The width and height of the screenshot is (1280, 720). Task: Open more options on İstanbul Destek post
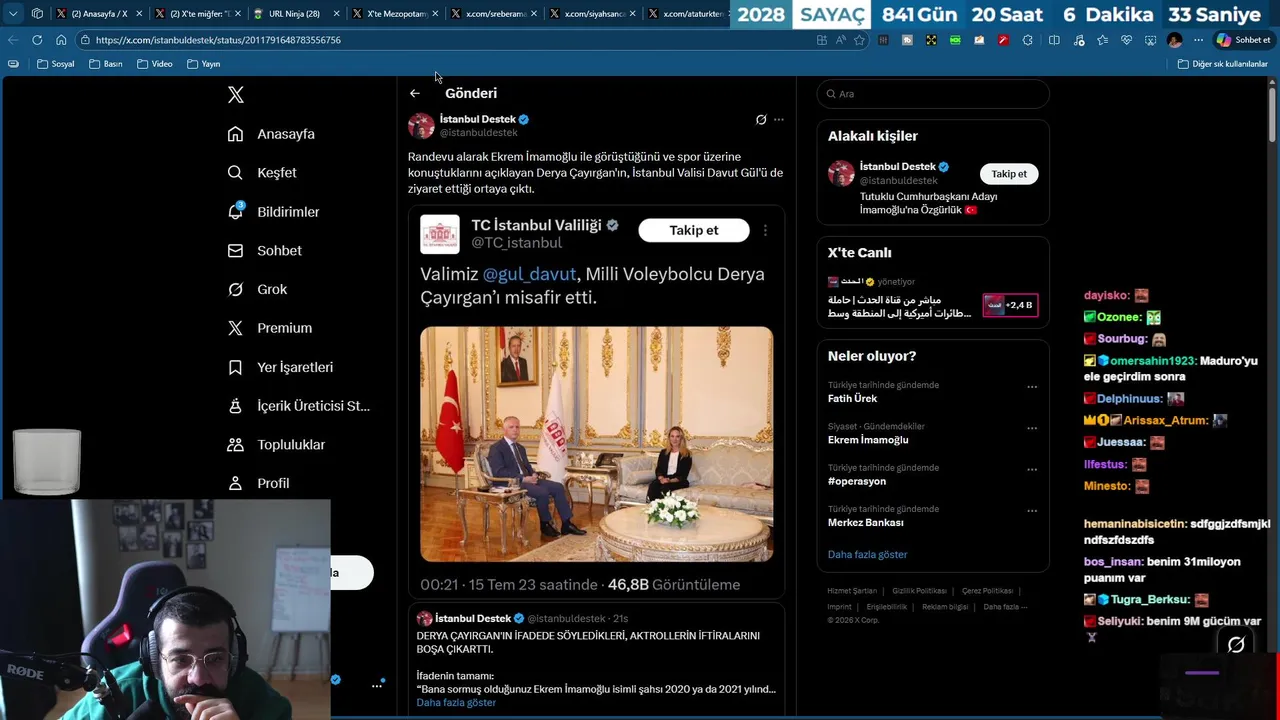pyautogui.click(x=779, y=120)
